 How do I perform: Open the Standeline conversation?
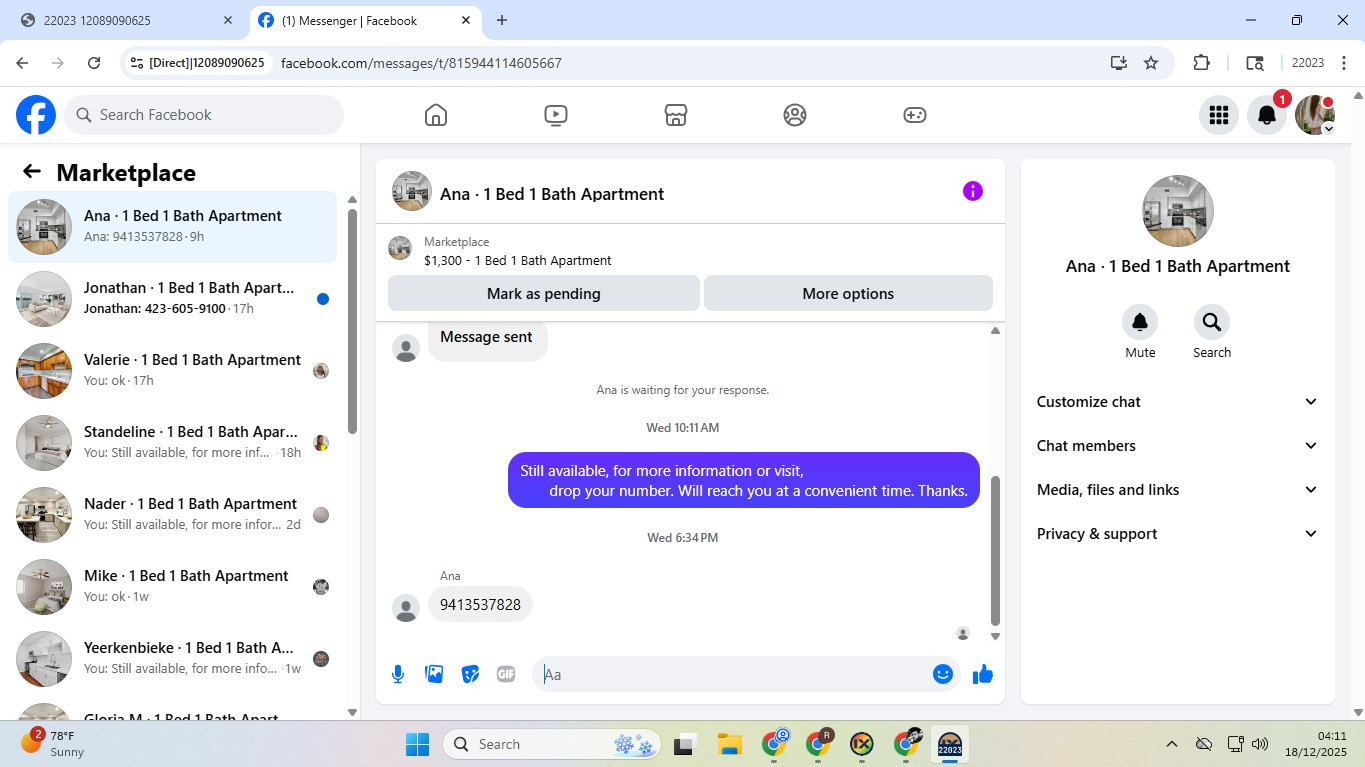pyautogui.click(x=172, y=443)
